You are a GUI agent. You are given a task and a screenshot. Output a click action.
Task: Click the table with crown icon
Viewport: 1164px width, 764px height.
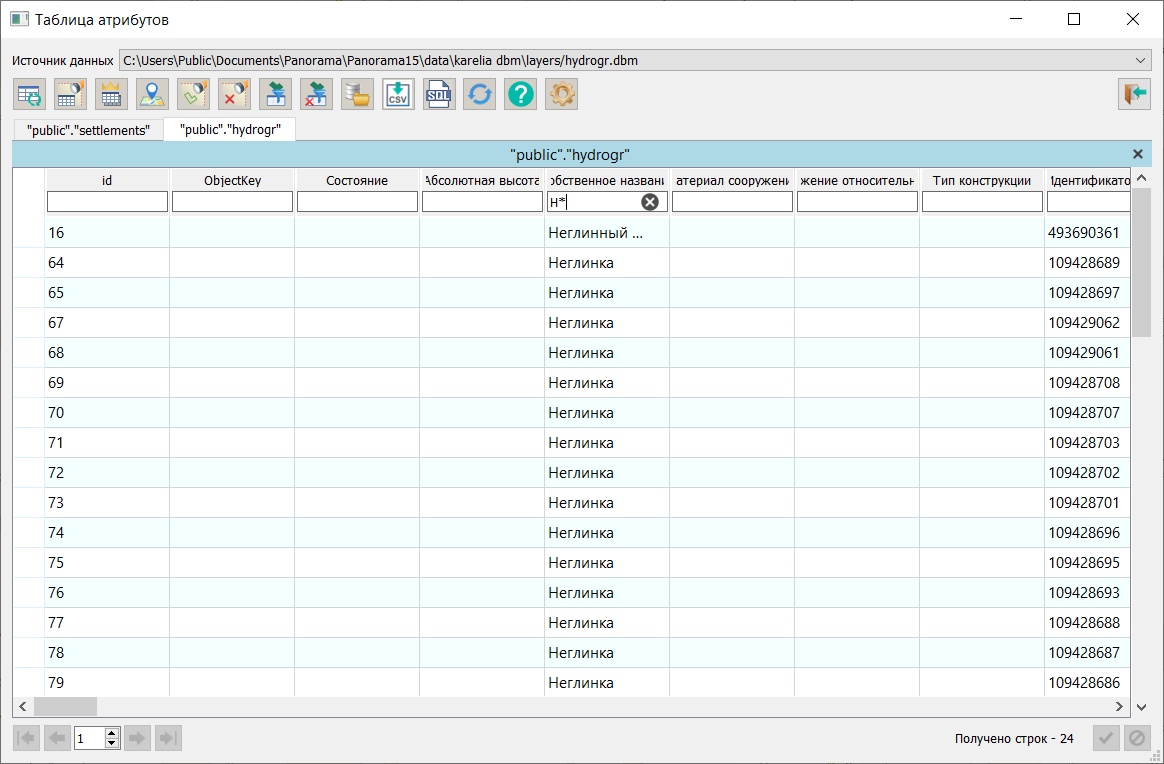coord(111,95)
